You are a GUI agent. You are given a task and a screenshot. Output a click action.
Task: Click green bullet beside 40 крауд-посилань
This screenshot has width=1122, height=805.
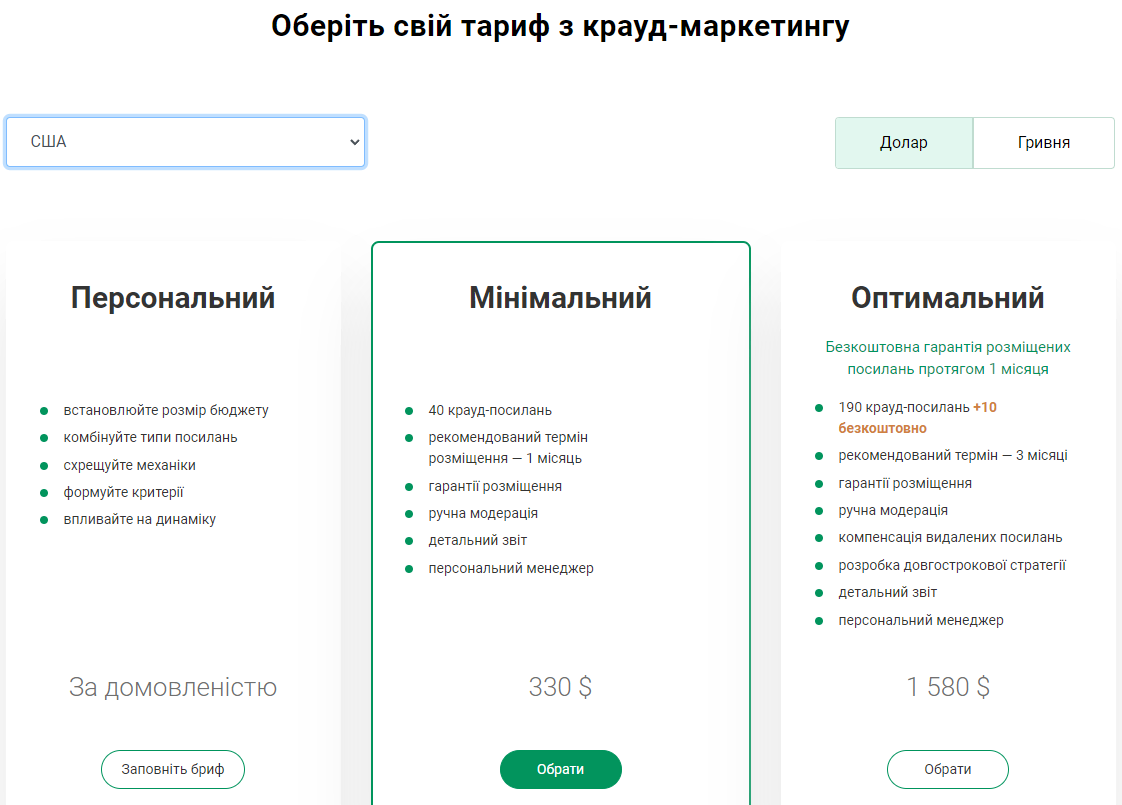pyautogui.click(x=409, y=411)
